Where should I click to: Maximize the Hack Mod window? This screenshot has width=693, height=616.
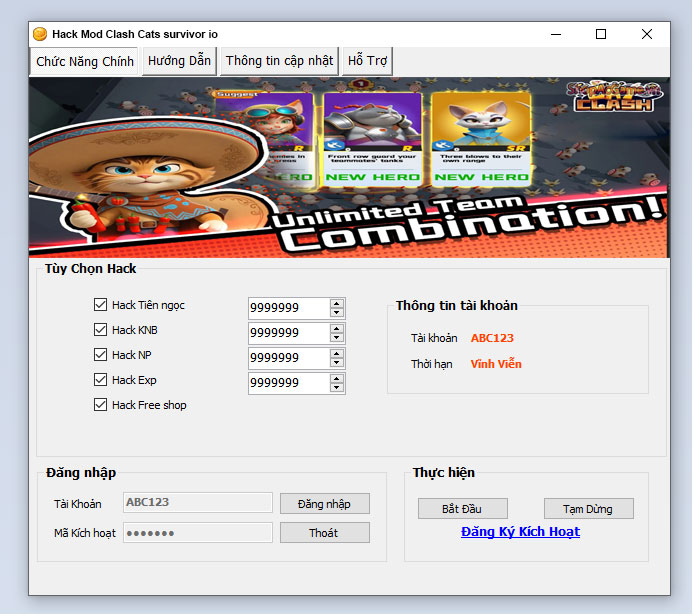click(x=601, y=34)
